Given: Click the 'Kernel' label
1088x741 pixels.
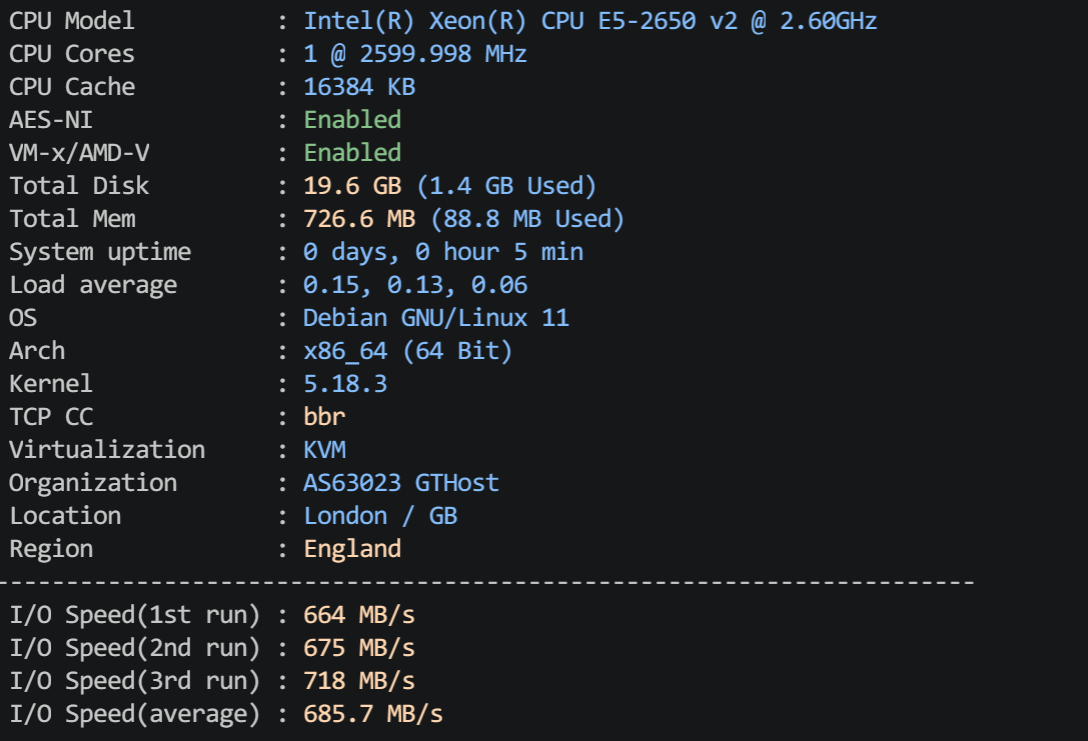Looking at the screenshot, I should click(51, 384).
